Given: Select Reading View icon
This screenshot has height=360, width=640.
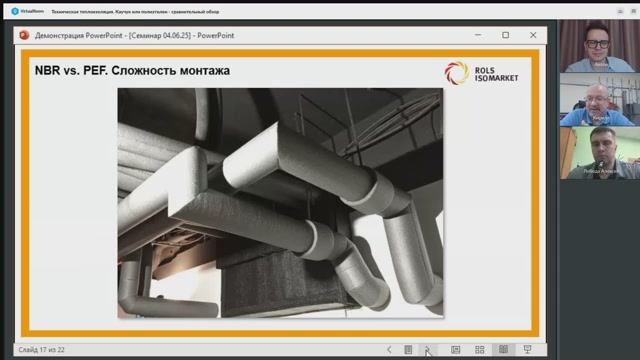Looking at the screenshot, I should coord(503,349).
